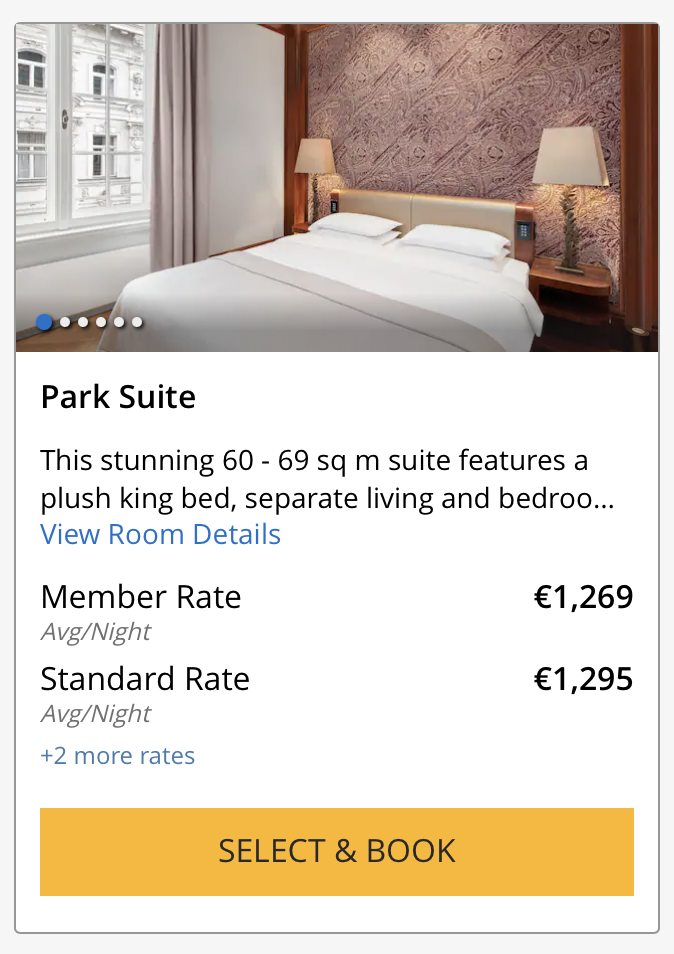The image size is (674, 954).
Task: Click the last carousel dot
Action: (x=136, y=322)
